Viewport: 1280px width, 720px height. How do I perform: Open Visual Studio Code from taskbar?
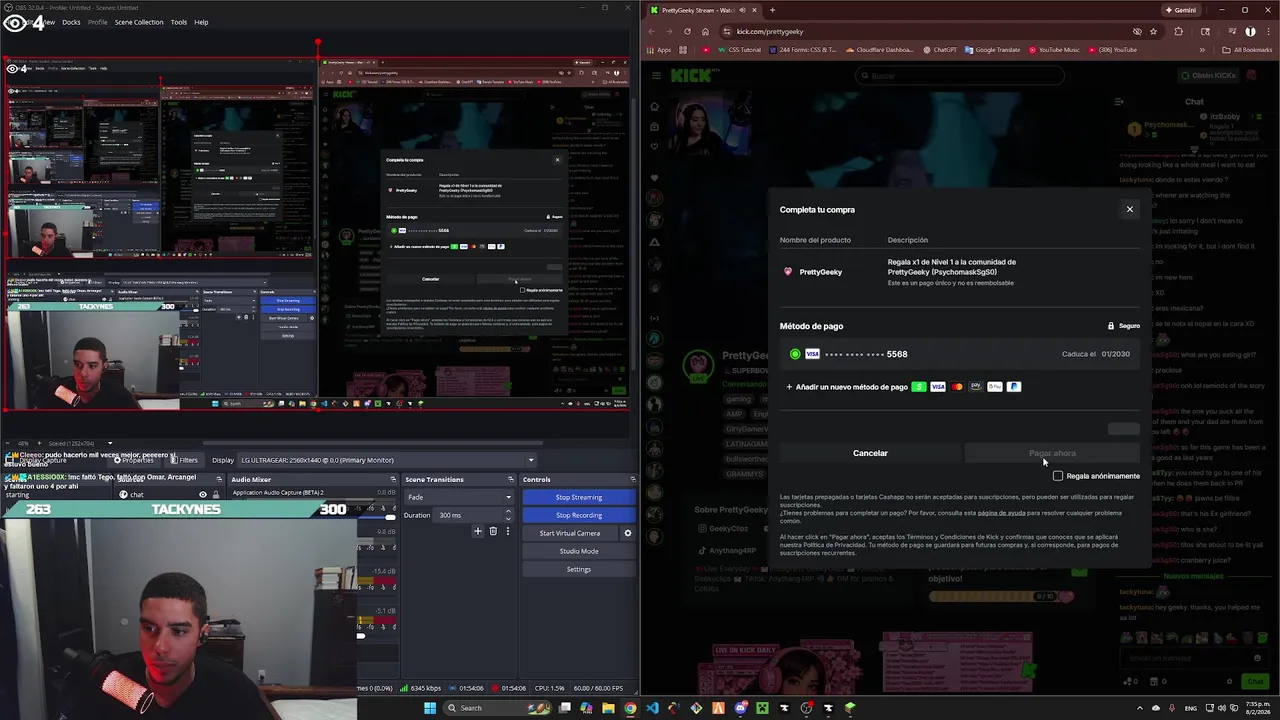tap(652, 708)
